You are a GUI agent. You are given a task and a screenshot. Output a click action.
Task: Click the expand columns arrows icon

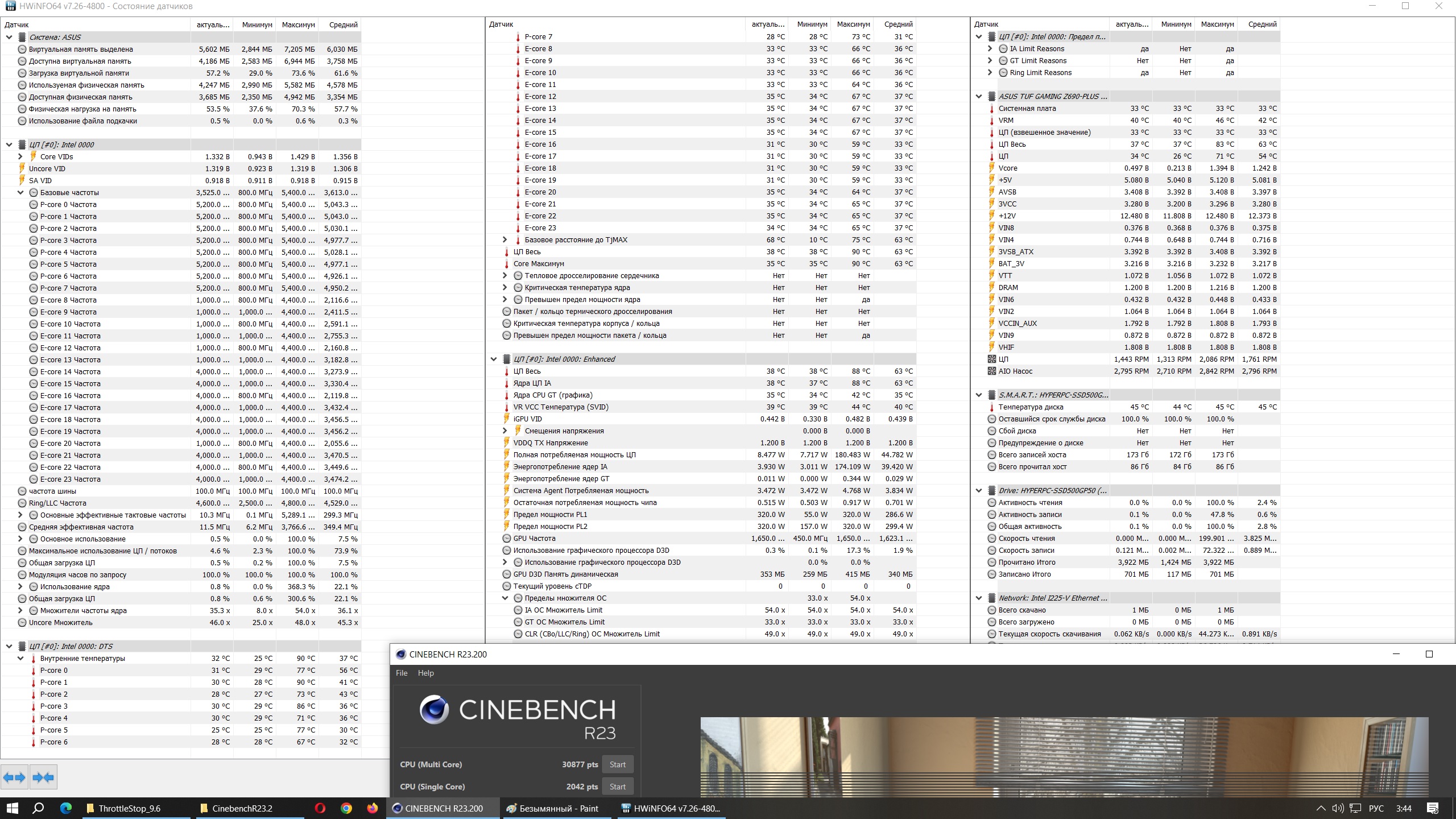14,777
